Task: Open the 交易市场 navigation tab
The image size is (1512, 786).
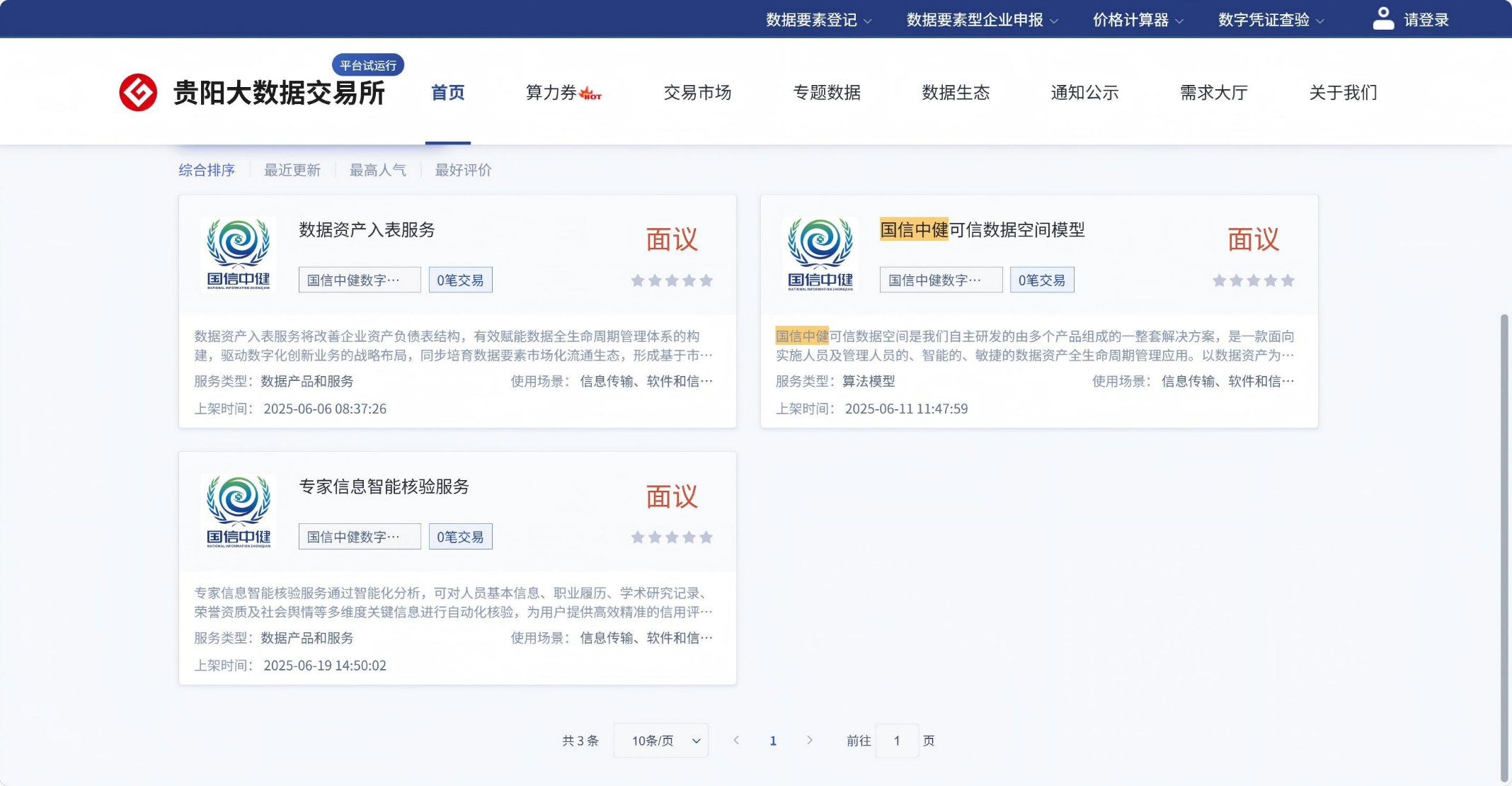Action: 697,93
